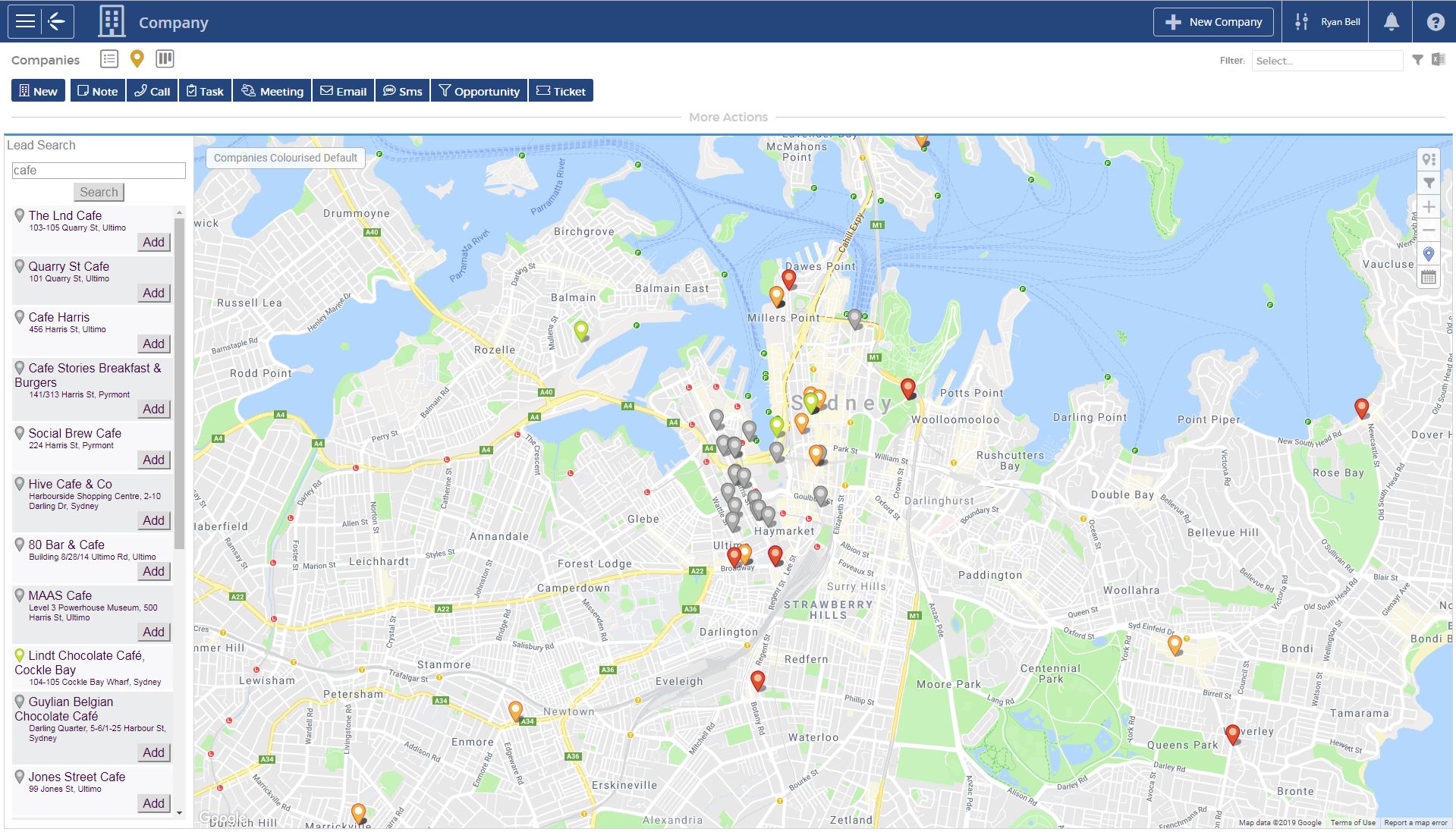
Task: Click the red map pin on Botany Rd near Redfern
Action: point(757,680)
